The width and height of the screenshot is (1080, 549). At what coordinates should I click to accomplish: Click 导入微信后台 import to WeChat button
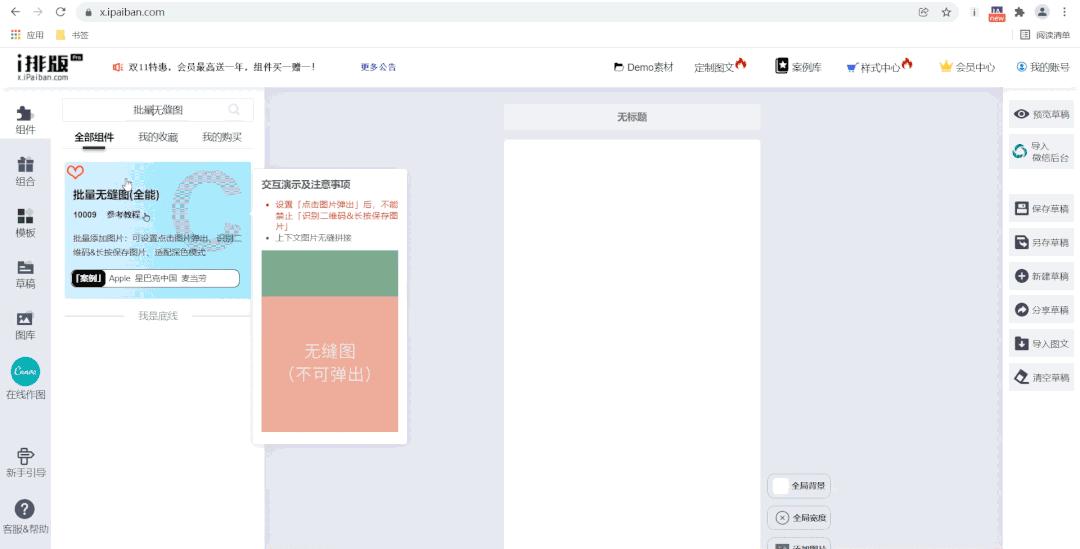(x=1041, y=152)
